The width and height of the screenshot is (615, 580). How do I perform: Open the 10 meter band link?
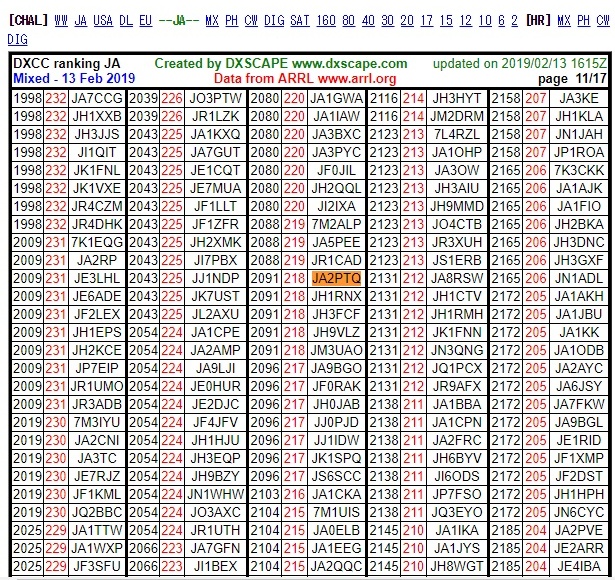485,20
